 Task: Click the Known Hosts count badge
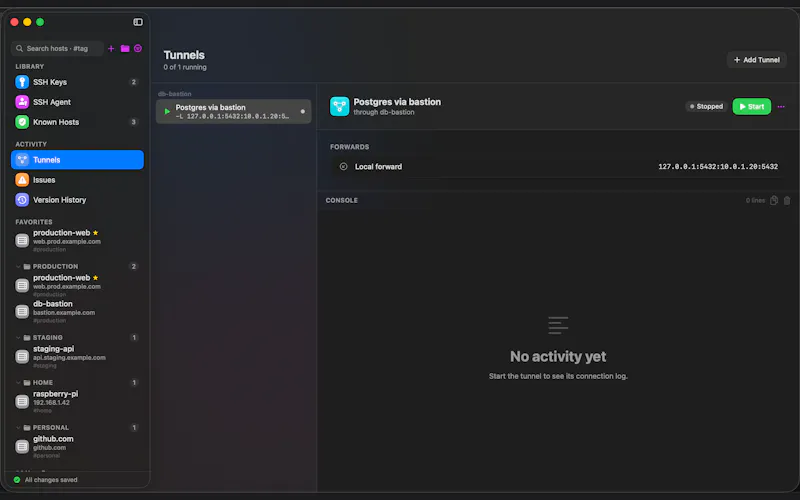tap(134, 122)
